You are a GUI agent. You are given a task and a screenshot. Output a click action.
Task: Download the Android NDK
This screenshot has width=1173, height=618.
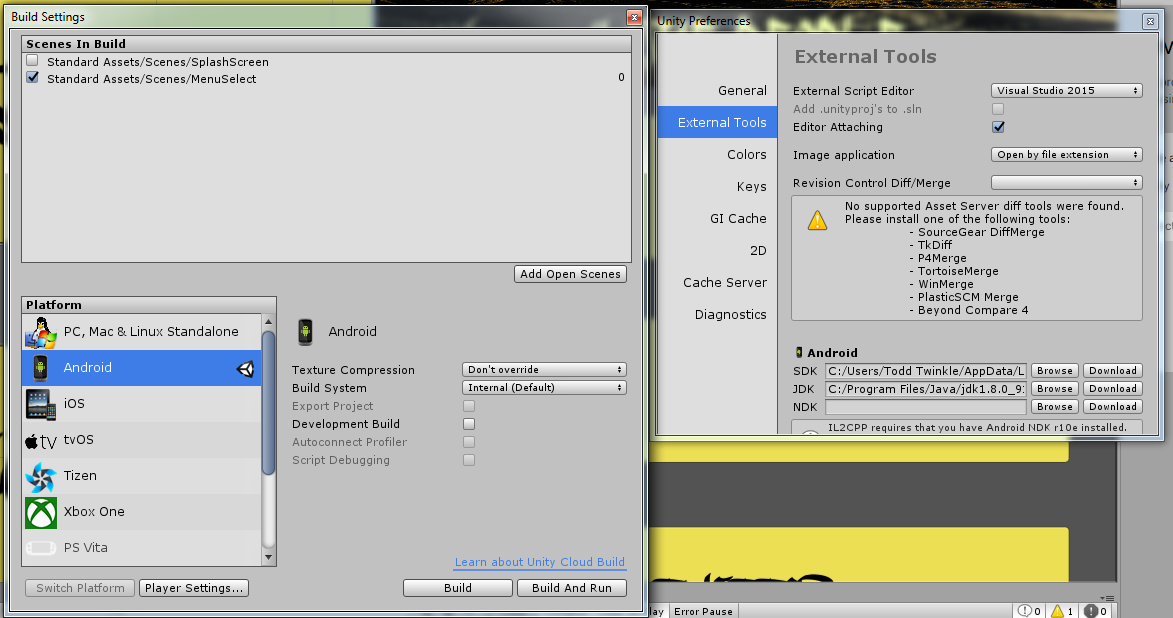coord(1112,407)
